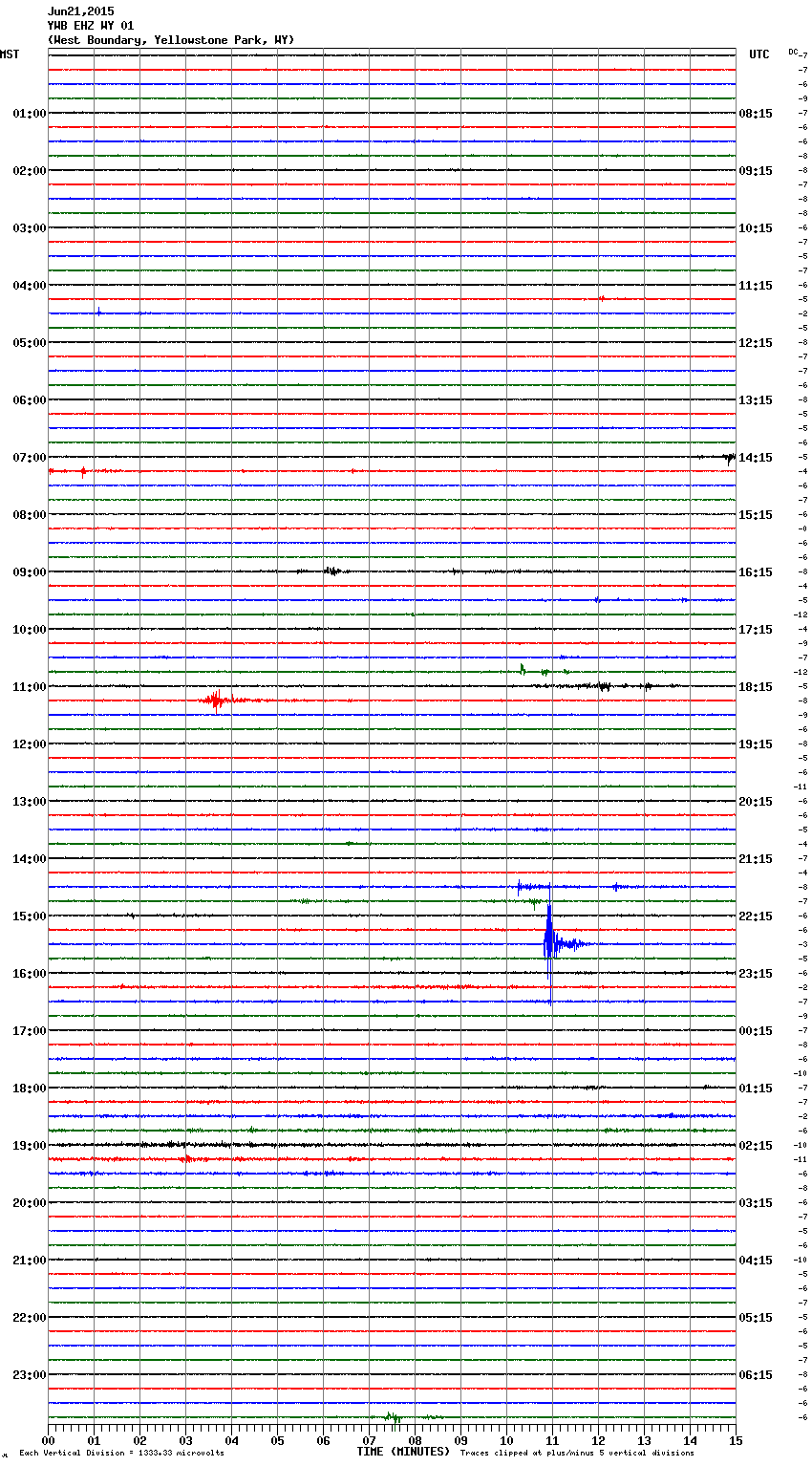Image resolution: width=812 pixels, height=1466 pixels.
Task: Click the date header "Jun21,2015"
Action: tap(80, 11)
